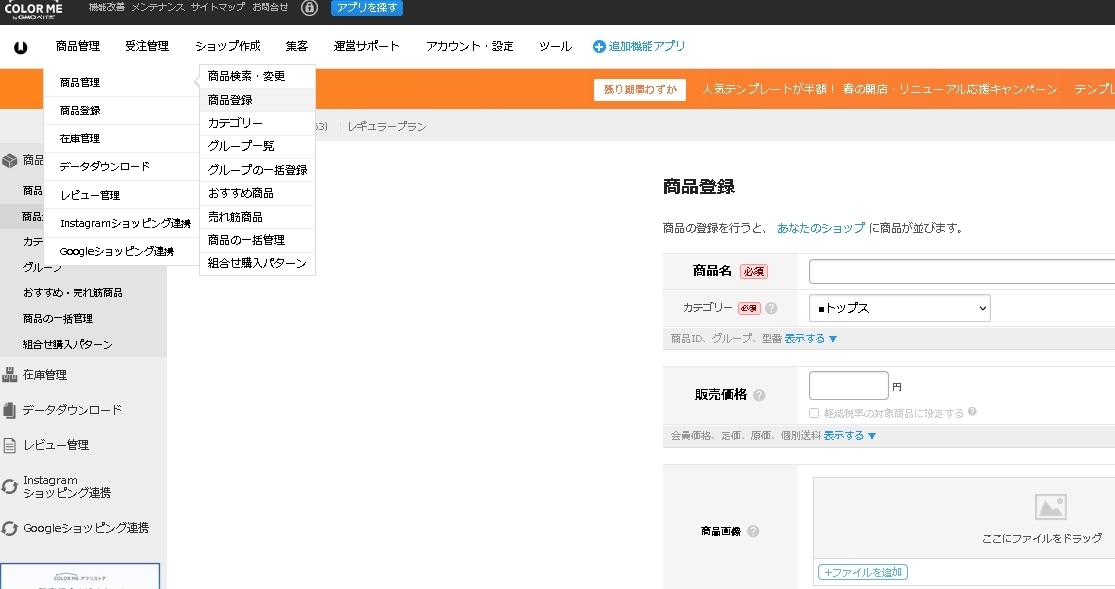This screenshot has width=1115, height=589.
Task: Click help icon next to カテゴリー label
Action: [771, 308]
